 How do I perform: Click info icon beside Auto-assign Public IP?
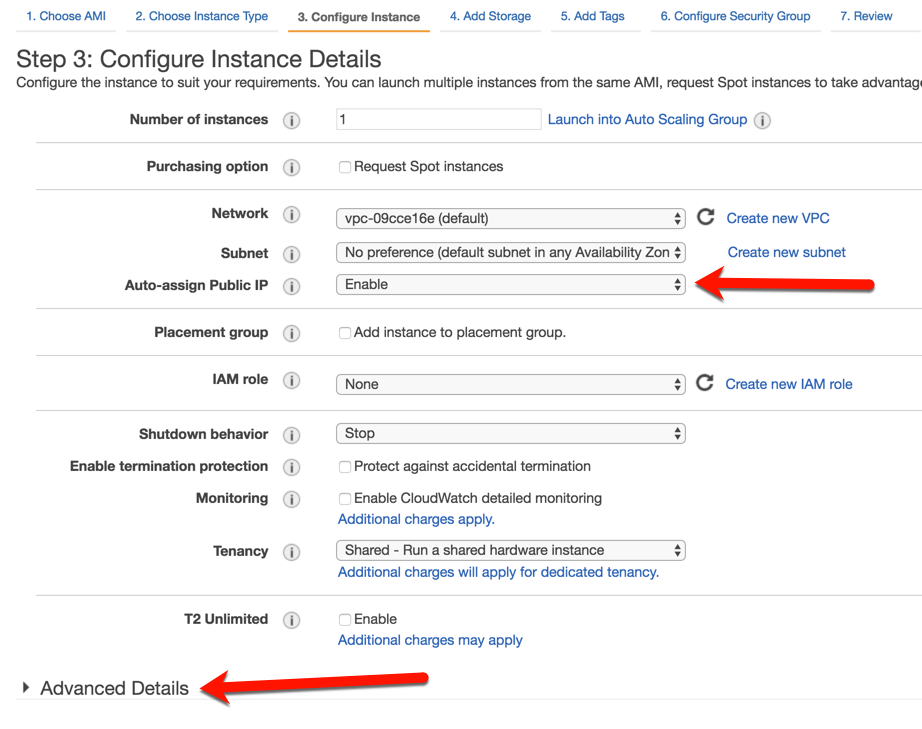pyautogui.click(x=291, y=286)
